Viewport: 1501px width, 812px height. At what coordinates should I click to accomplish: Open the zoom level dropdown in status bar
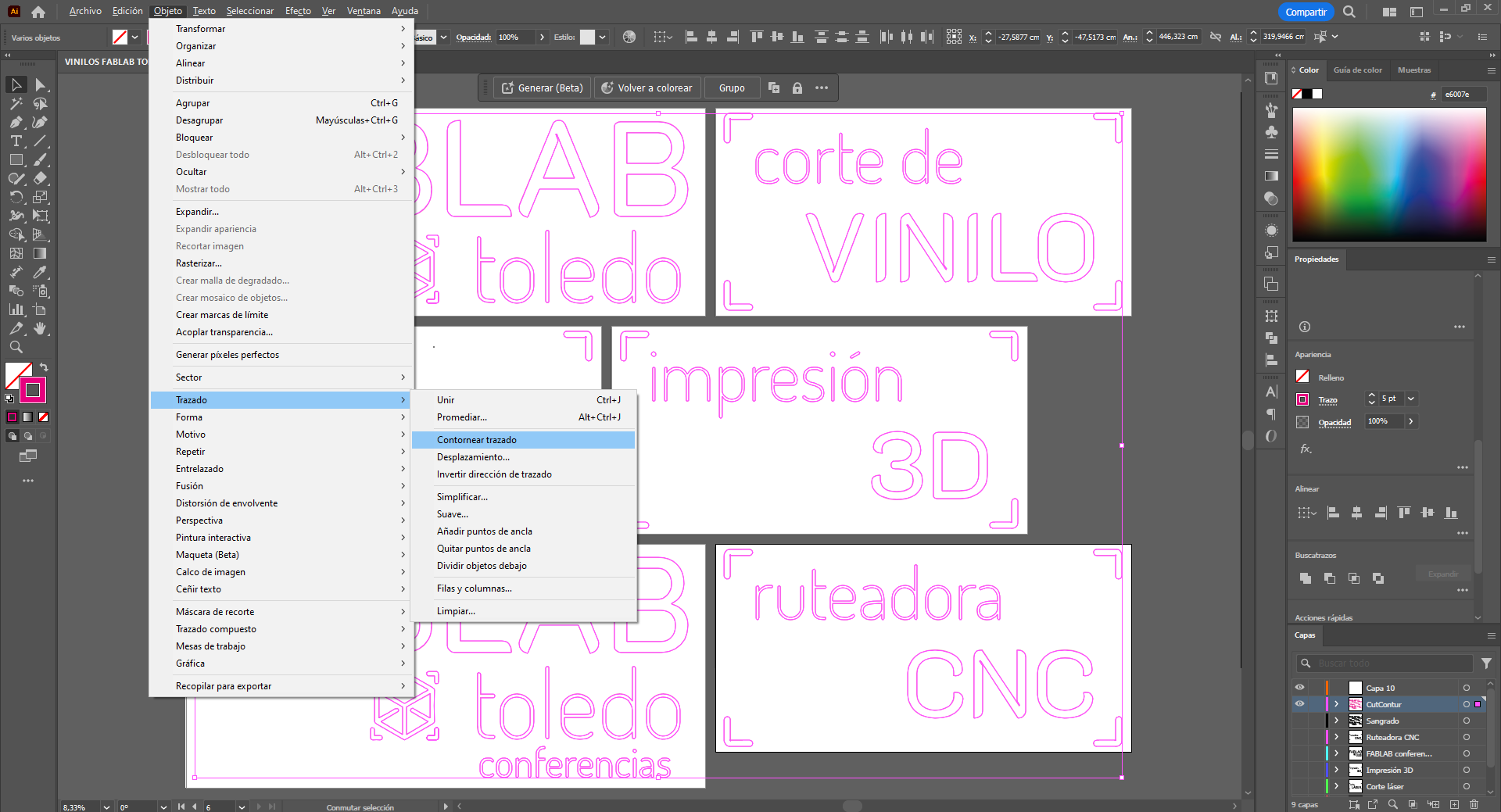106,807
